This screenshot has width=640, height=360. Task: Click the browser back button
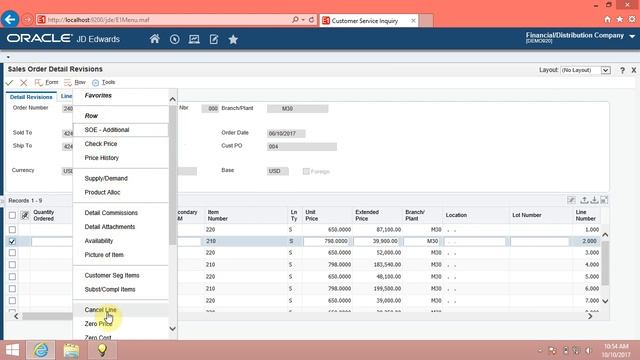[10, 19]
